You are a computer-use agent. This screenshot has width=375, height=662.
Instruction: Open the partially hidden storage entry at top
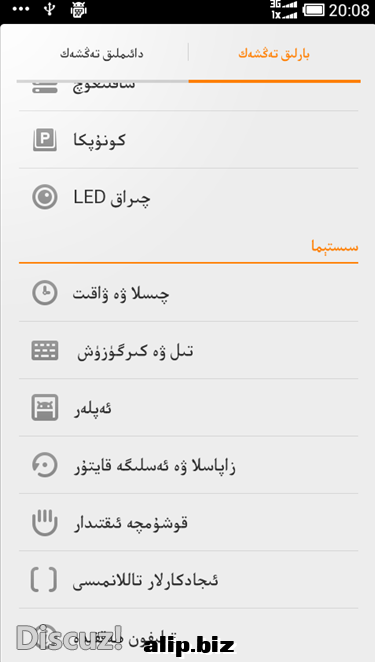[189, 95]
